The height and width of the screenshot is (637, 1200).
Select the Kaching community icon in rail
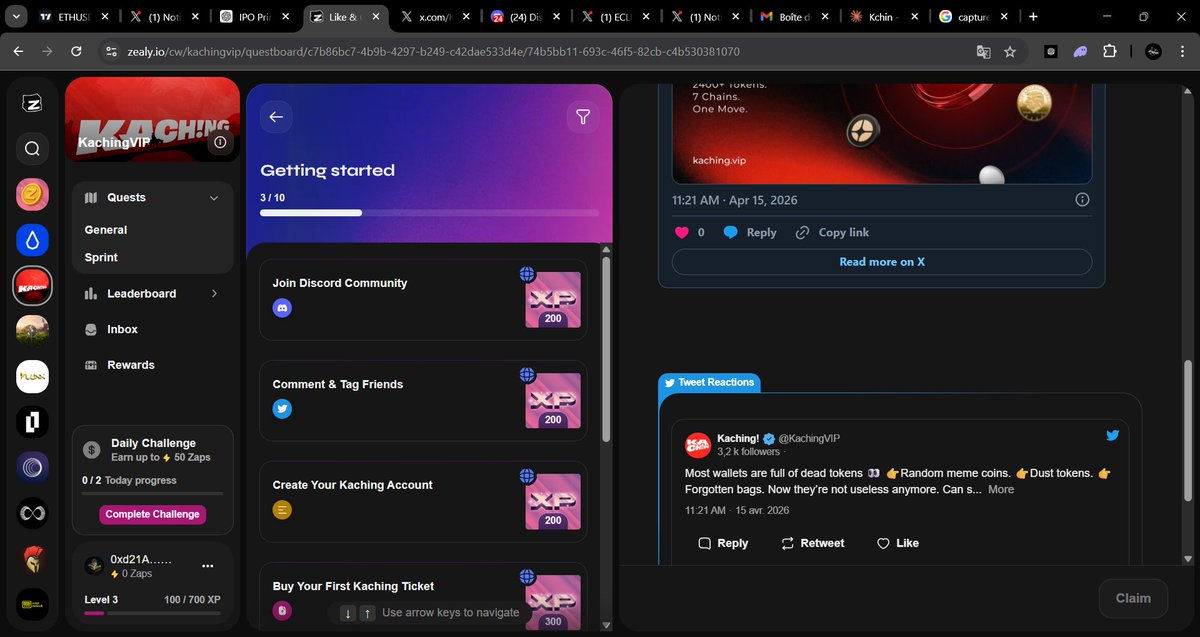point(32,286)
